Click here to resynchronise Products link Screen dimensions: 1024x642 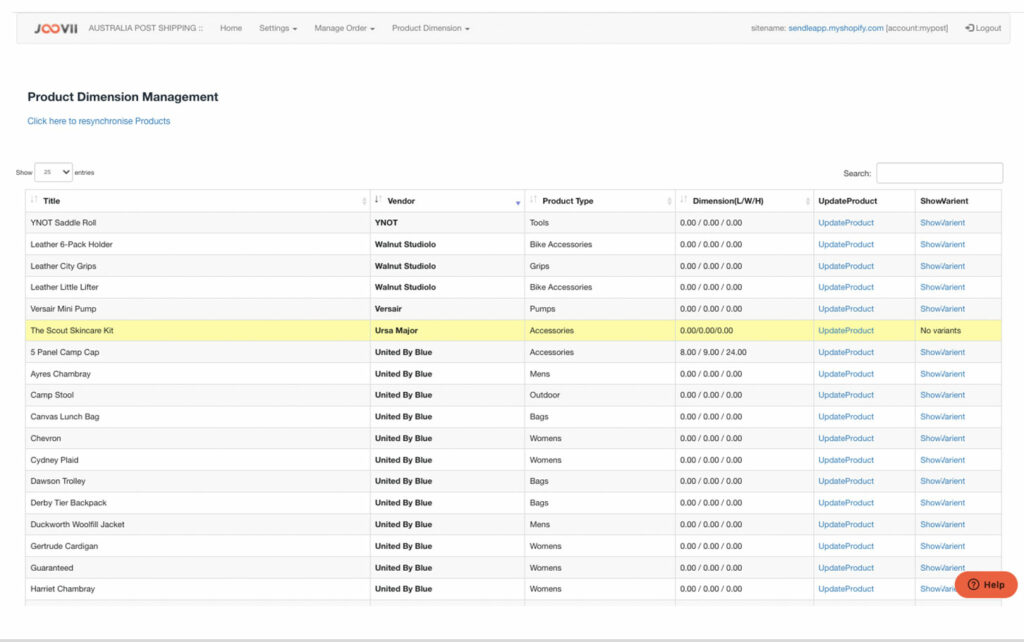click(99, 121)
